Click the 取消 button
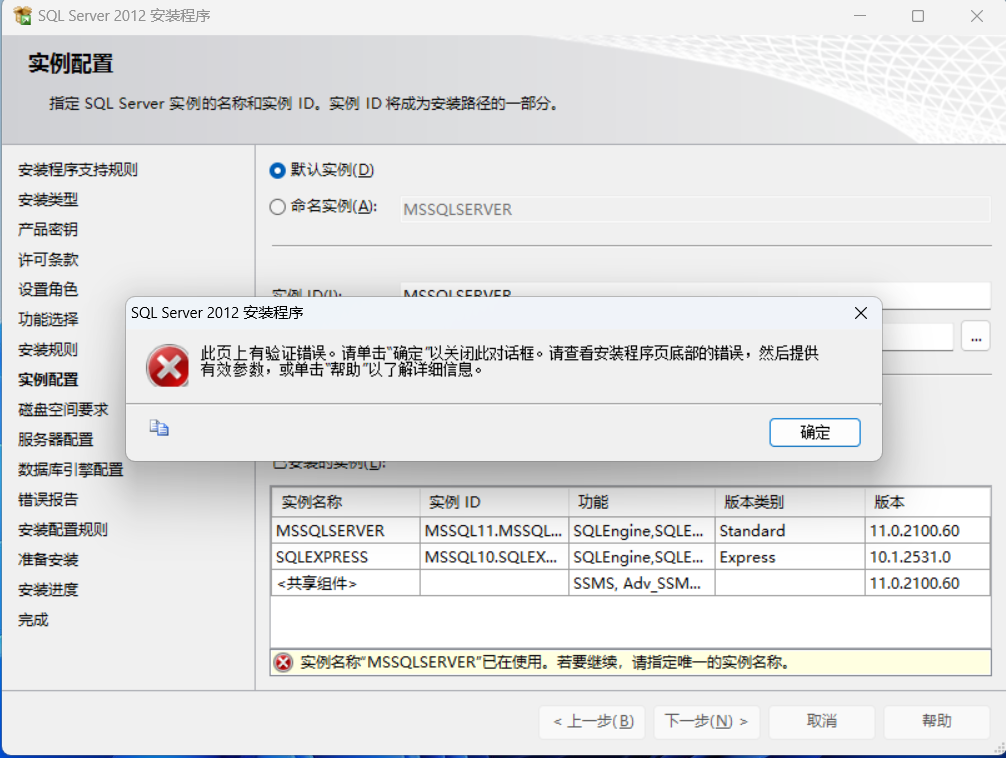 point(822,721)
